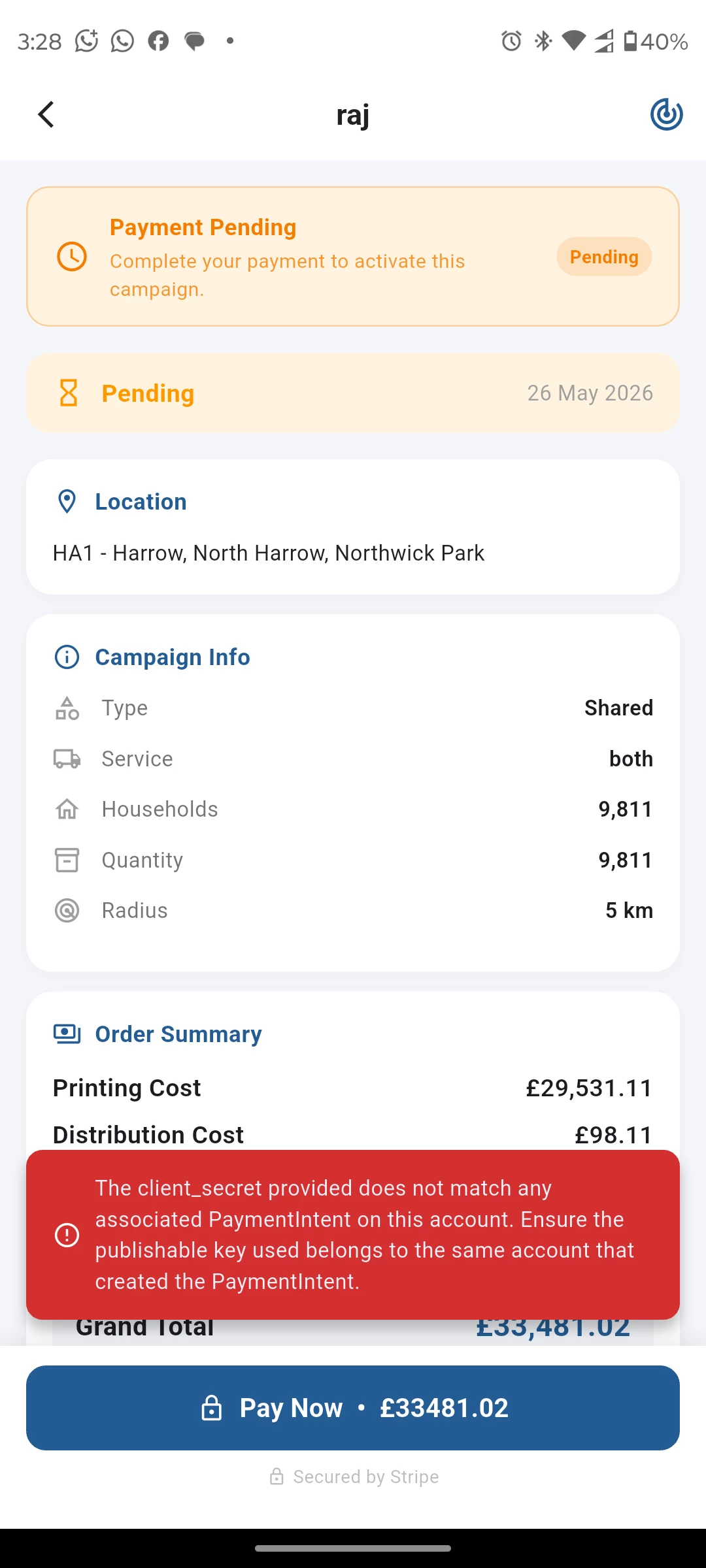Tap the Service truck icon

click(67, 759)
